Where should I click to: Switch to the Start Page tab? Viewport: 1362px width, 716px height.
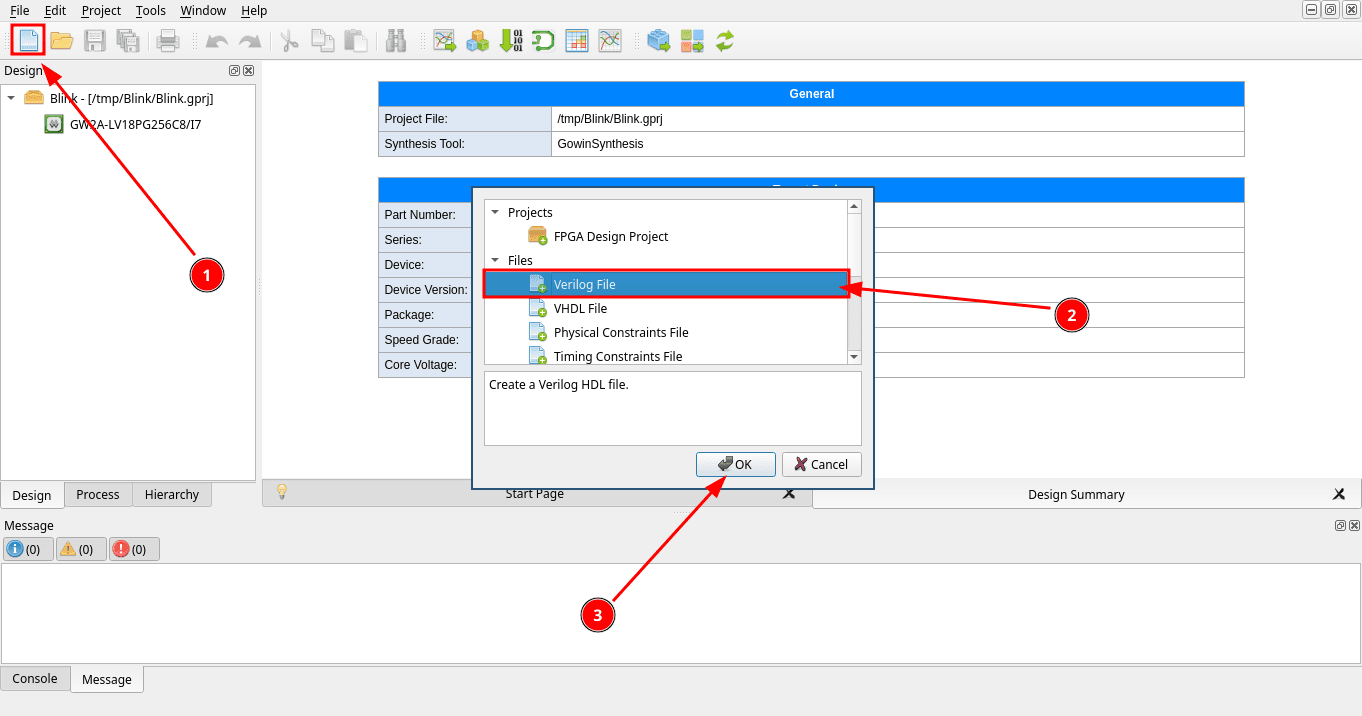pos(535,493)
